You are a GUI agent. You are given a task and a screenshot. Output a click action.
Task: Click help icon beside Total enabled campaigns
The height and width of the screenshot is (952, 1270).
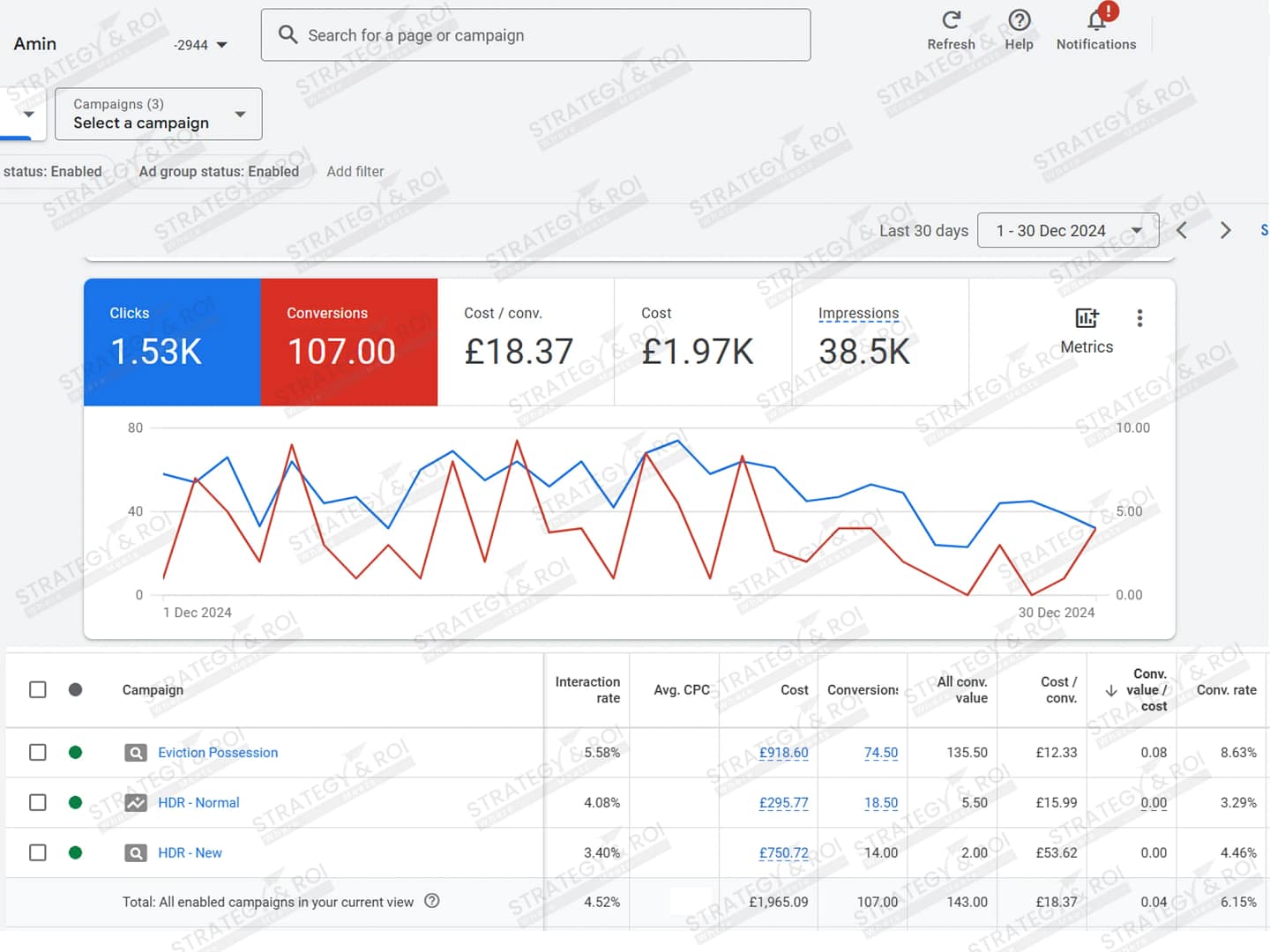point(432,901)
